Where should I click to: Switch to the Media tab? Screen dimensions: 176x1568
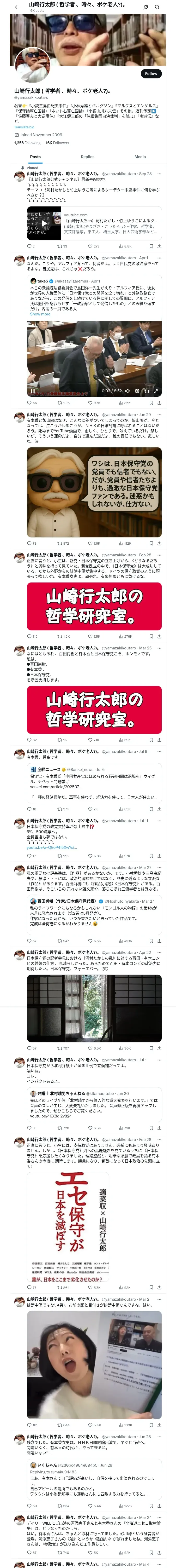coord(140,157)
